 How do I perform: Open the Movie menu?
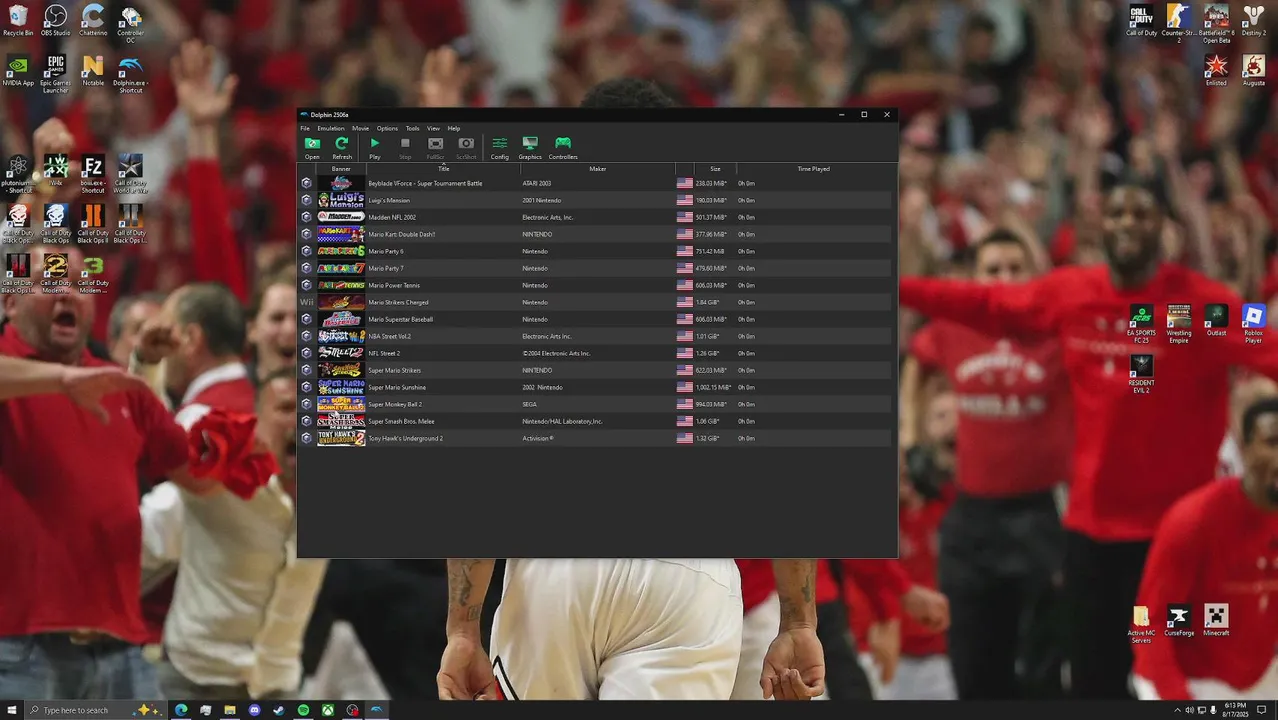click(360, 128)
